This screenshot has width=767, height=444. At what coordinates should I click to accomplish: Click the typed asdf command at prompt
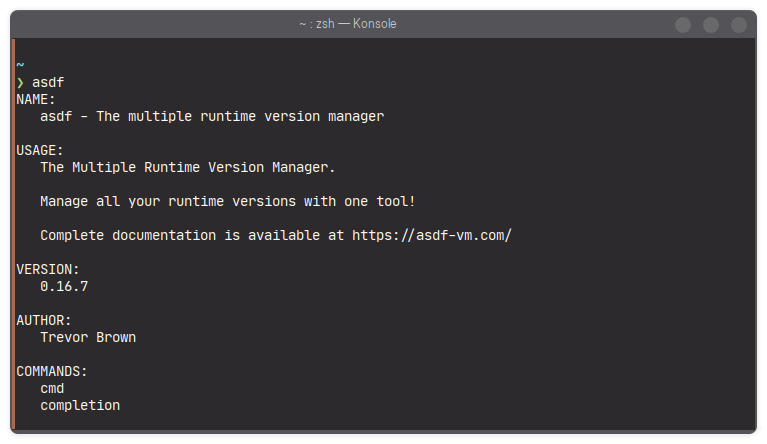pos(48,82)
